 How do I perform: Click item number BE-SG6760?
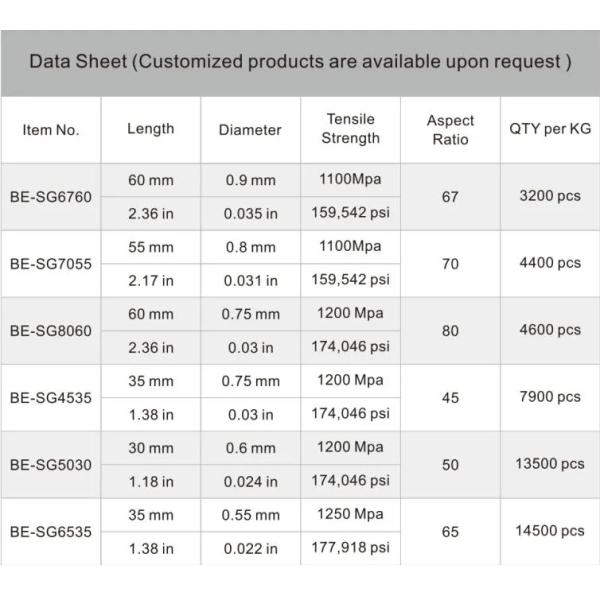(50, 197)
